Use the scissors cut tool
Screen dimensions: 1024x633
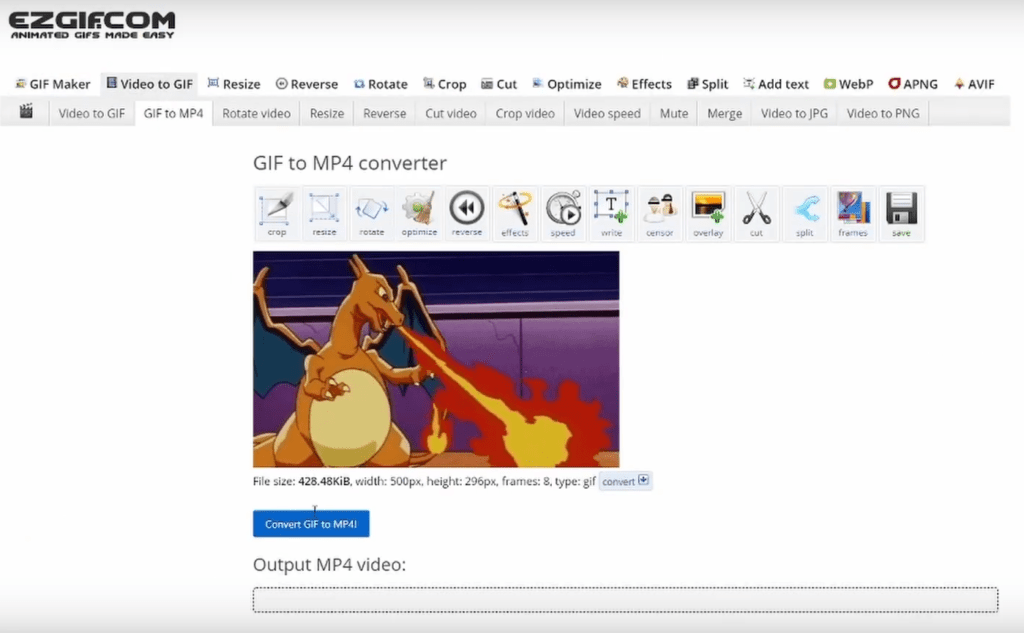[756, 214]
